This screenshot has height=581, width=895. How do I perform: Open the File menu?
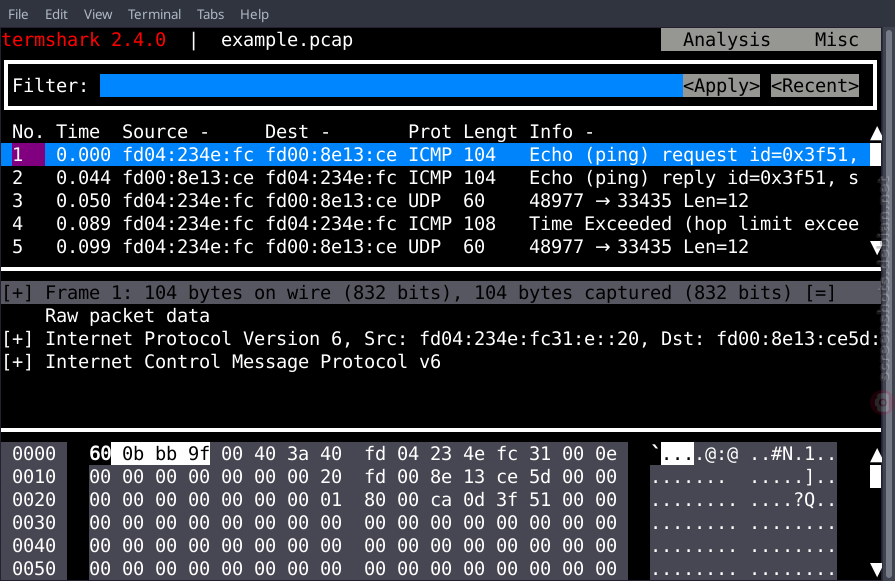click(x=18, y=14)
